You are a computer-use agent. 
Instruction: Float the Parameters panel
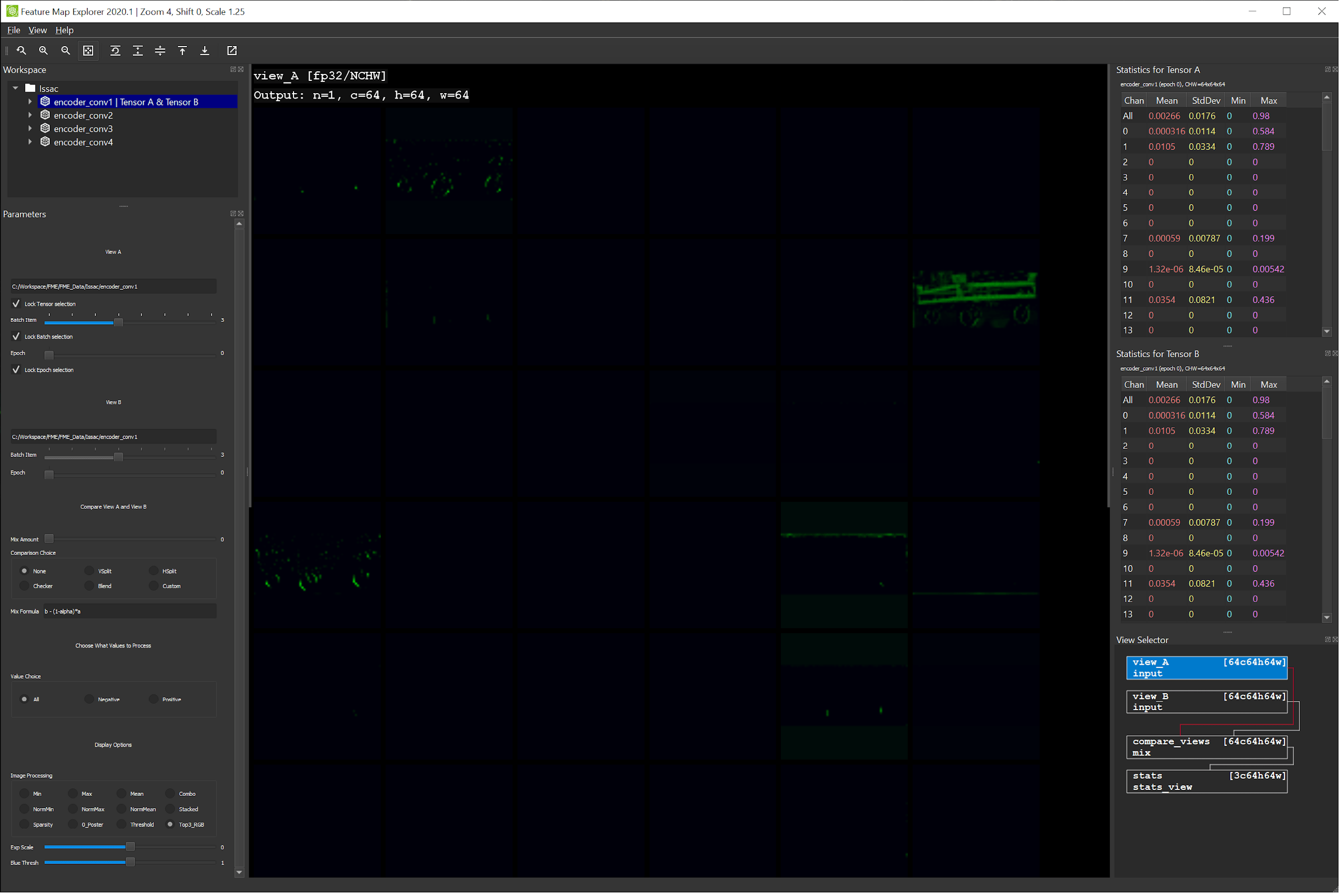(x=233, y=214)
